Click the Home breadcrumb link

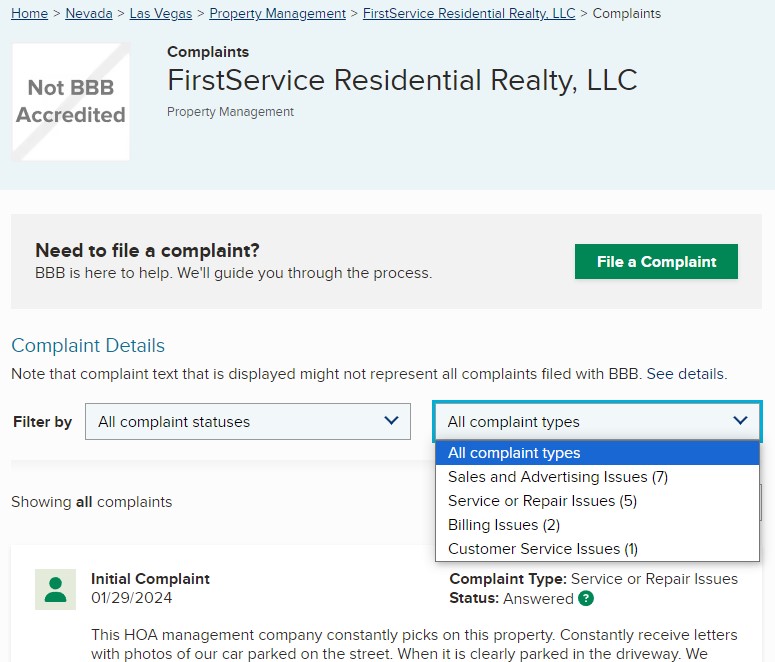tap(29, 13)
